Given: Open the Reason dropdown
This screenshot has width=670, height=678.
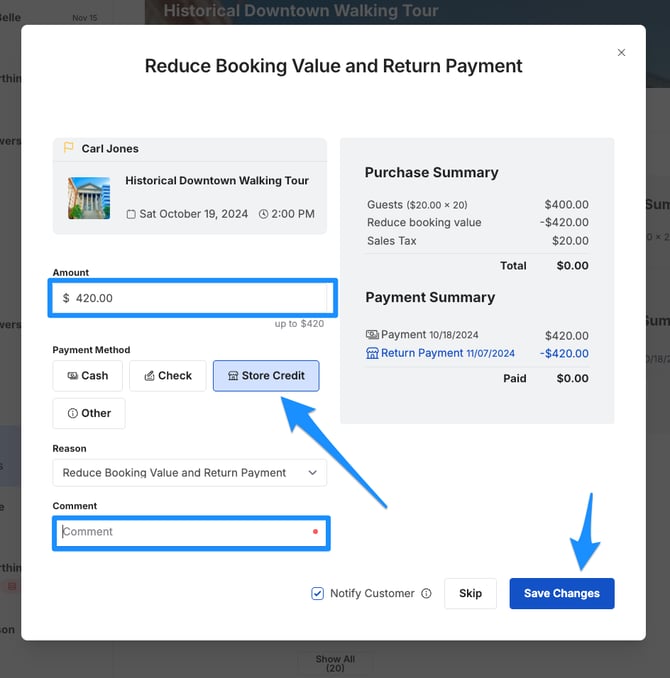Looking at the screenshot, I should coord(189,473).
